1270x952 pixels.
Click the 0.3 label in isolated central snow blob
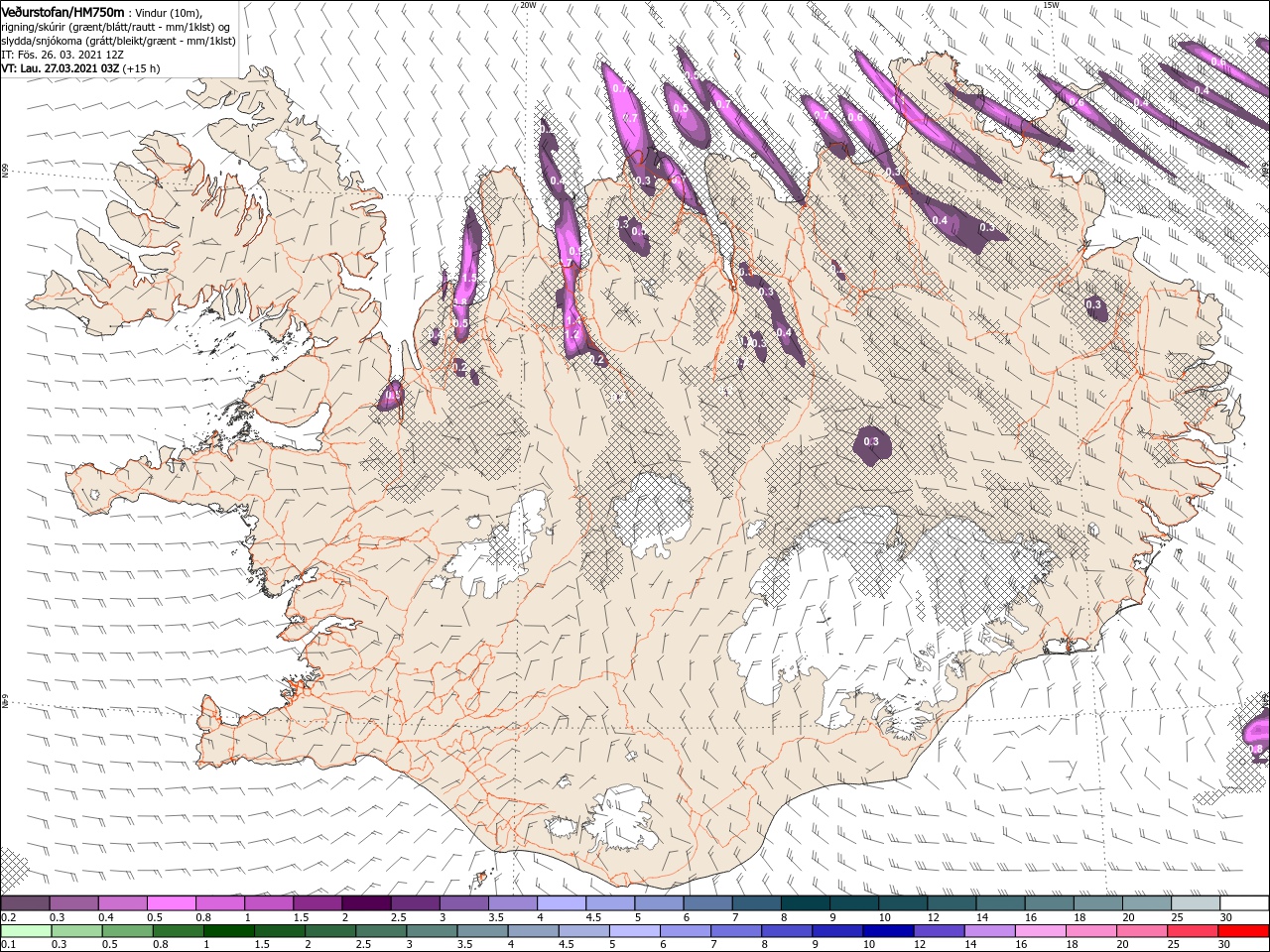click(x=871, y=441)
